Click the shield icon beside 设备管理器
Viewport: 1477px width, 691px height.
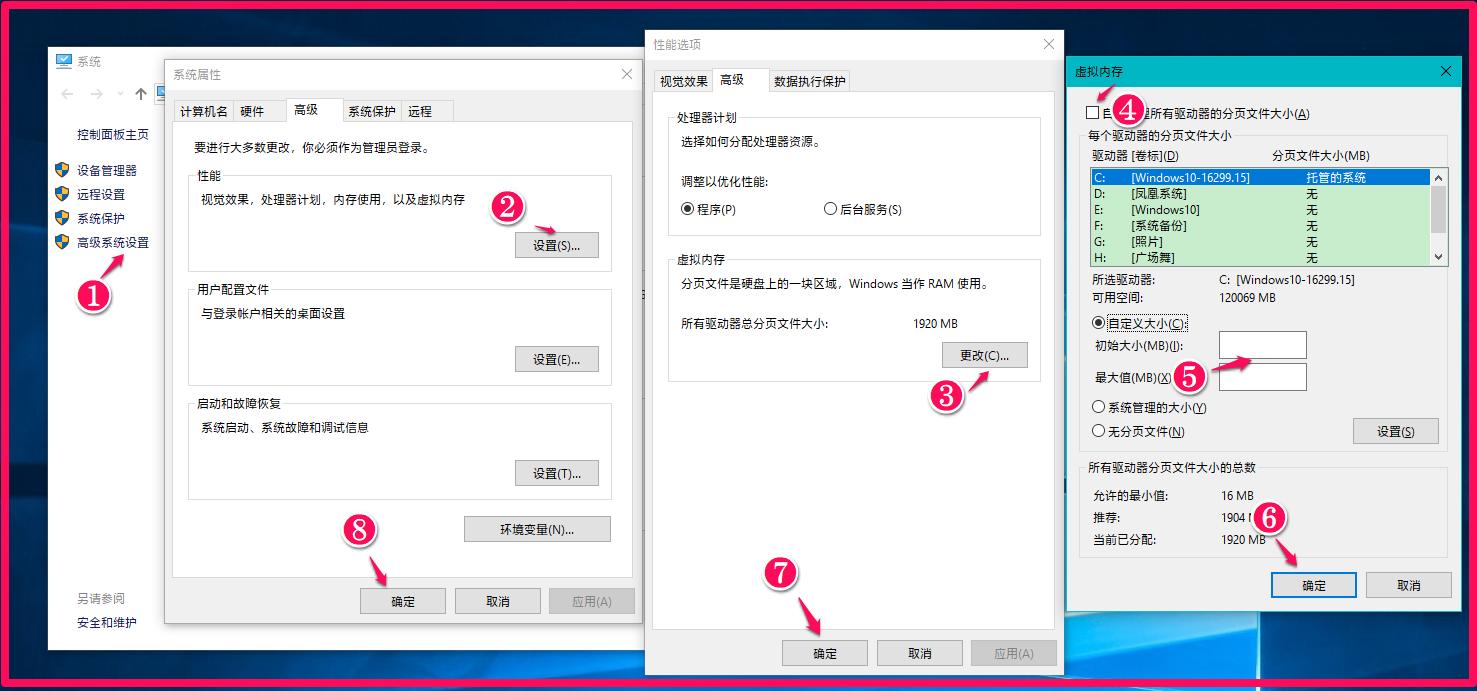pyautogui.click(x=60, y=170)
